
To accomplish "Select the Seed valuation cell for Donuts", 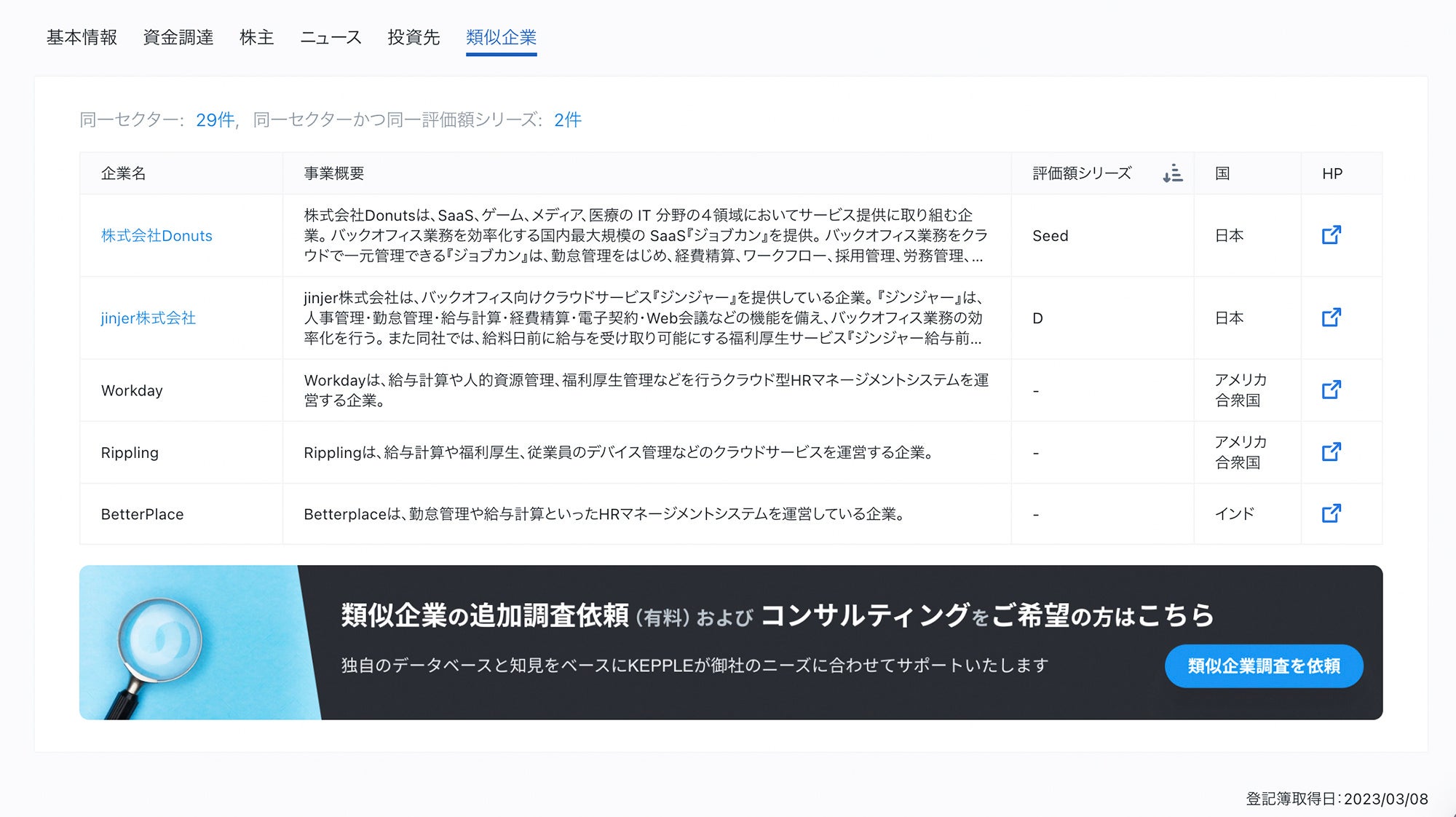I will (x=1049, y=235).
